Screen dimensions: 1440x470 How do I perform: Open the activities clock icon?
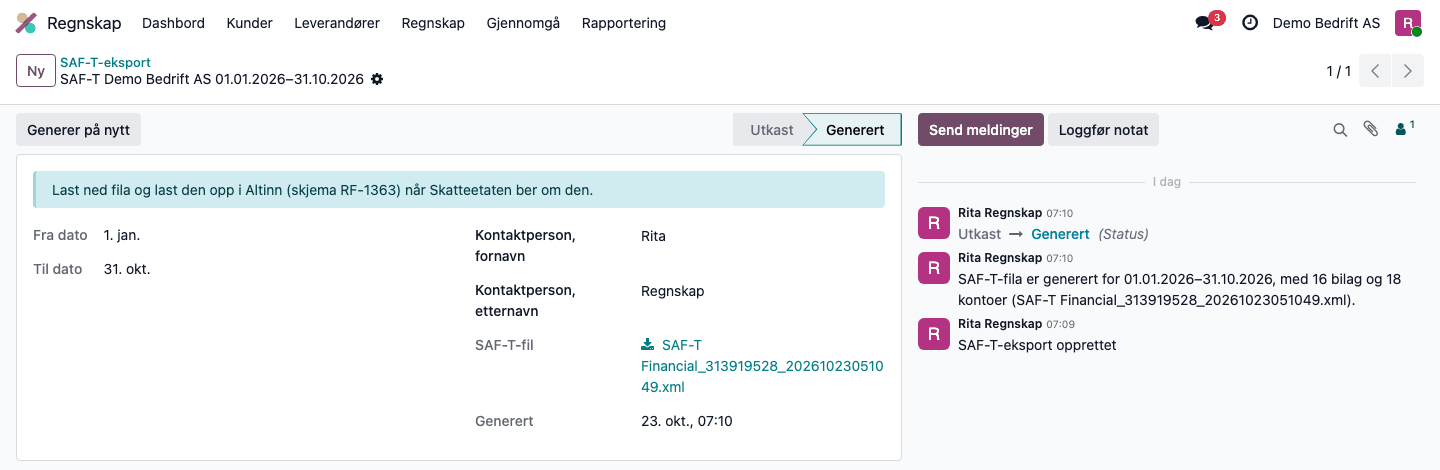click(1250, 23)
